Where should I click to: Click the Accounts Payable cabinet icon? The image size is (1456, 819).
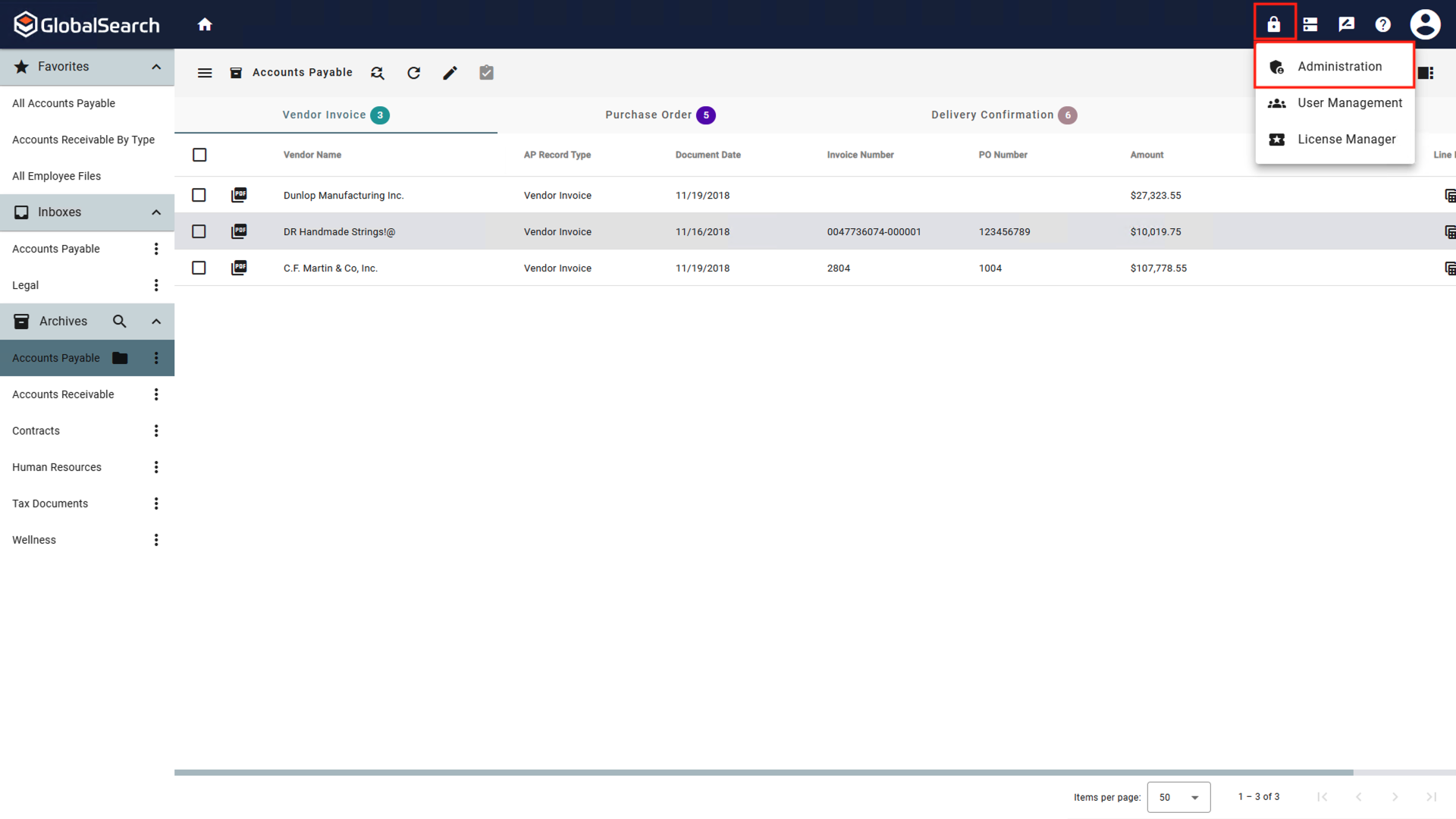pos(118,357)
